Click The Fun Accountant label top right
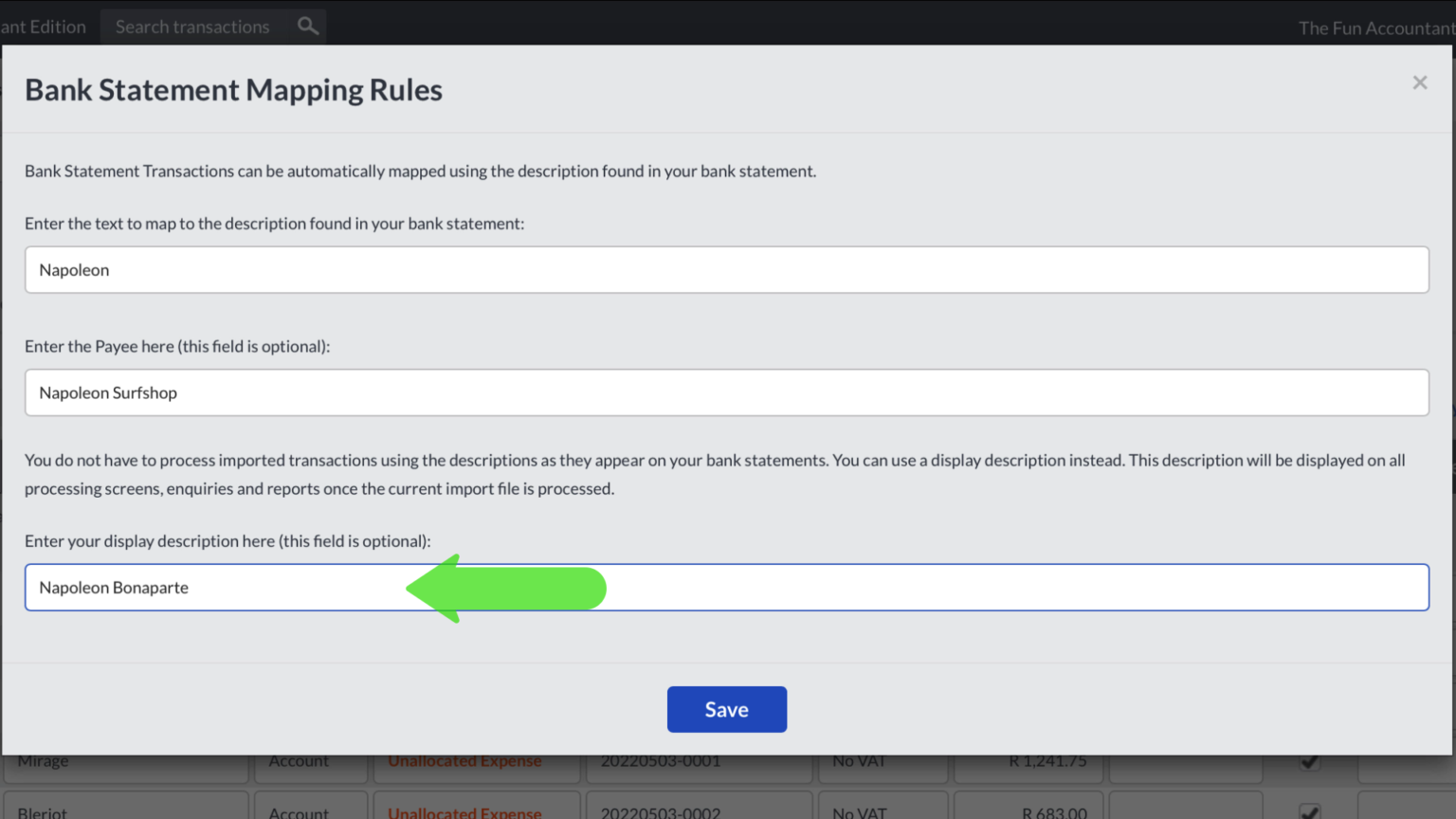The image size is (1456, 819). [x=1374, y=27]
